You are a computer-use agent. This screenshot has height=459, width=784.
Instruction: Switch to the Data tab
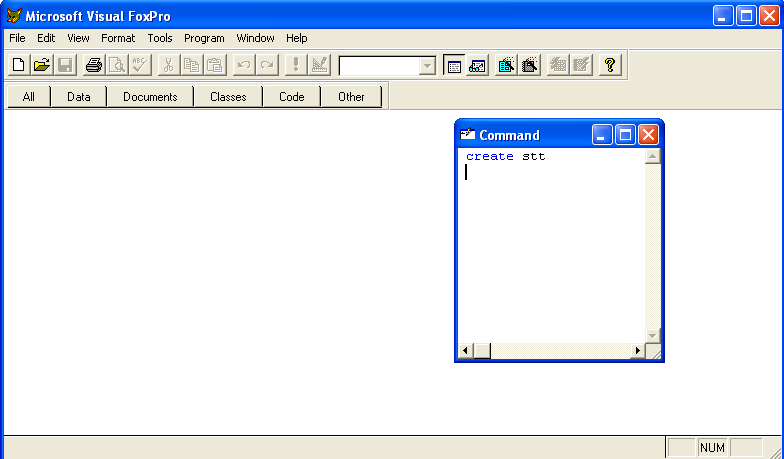tap(78, 96)
